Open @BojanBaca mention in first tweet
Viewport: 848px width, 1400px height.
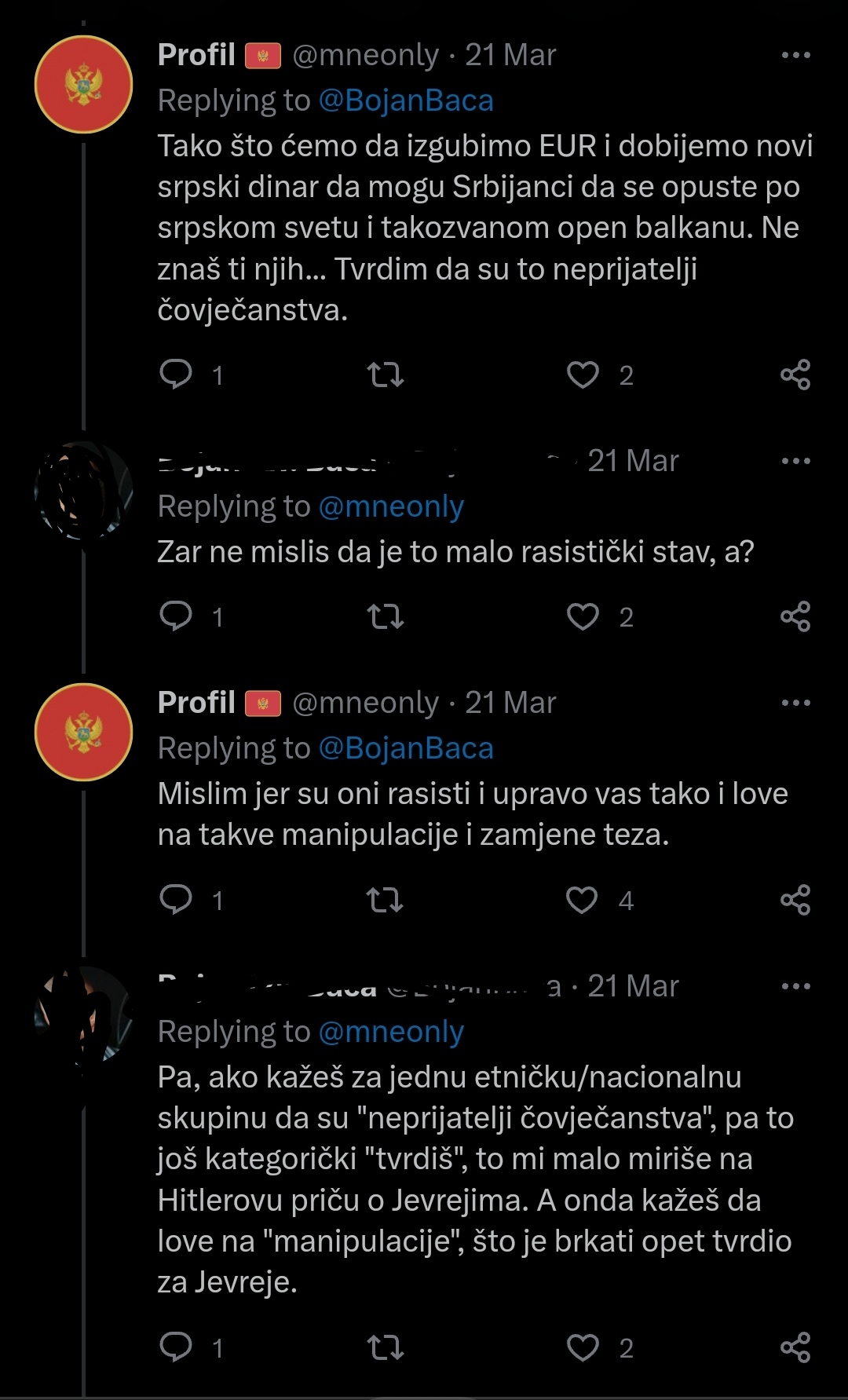click(x=406, y=101)
